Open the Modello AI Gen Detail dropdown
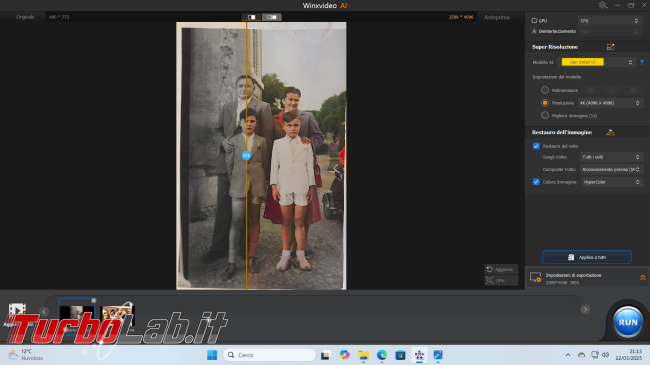Image resolution: width=650 pixels, height=365 pixels. click(x=597, y=62)
